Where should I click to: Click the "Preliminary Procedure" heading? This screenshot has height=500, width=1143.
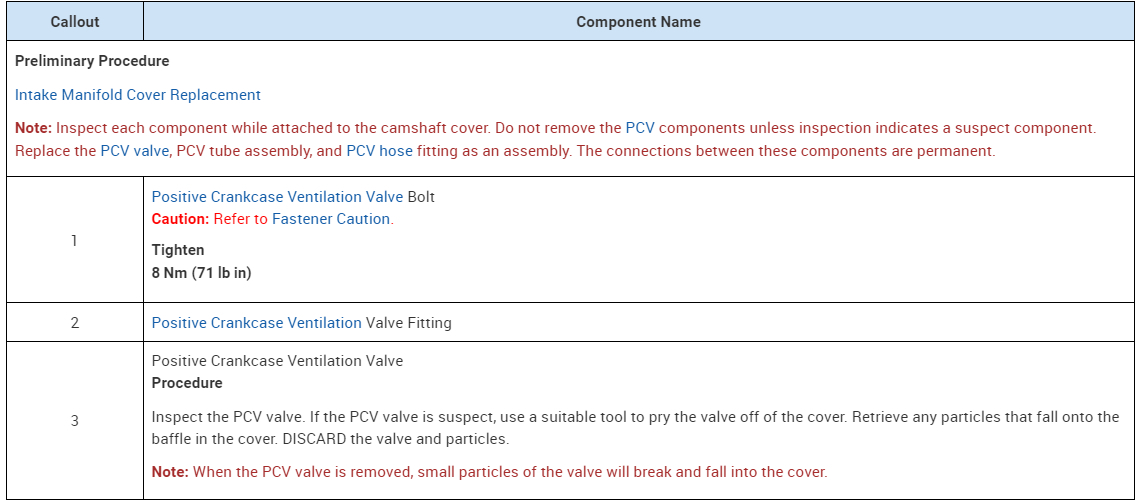pos(92,61)
